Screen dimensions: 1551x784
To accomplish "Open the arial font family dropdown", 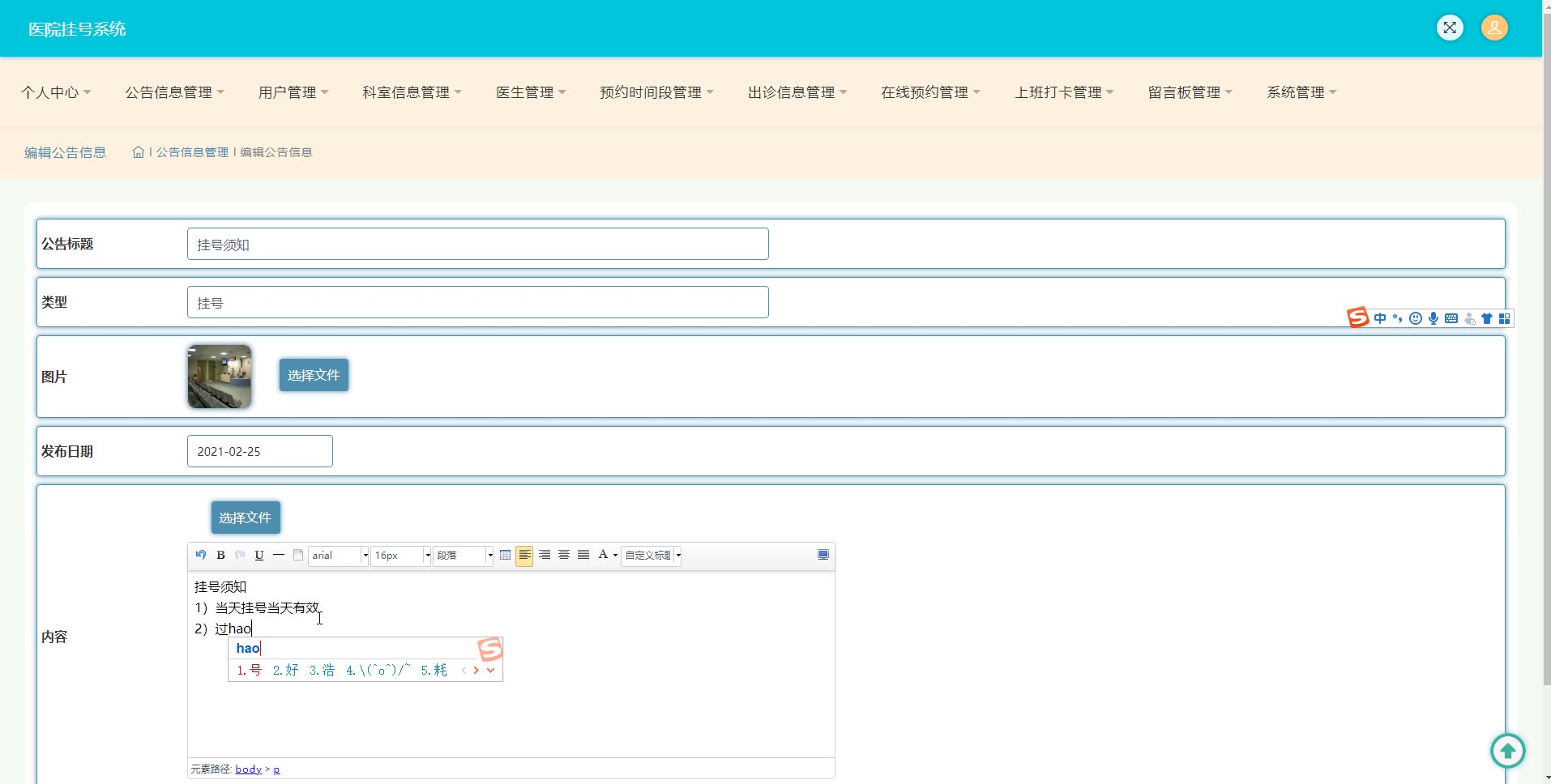I will pos(339,555).
